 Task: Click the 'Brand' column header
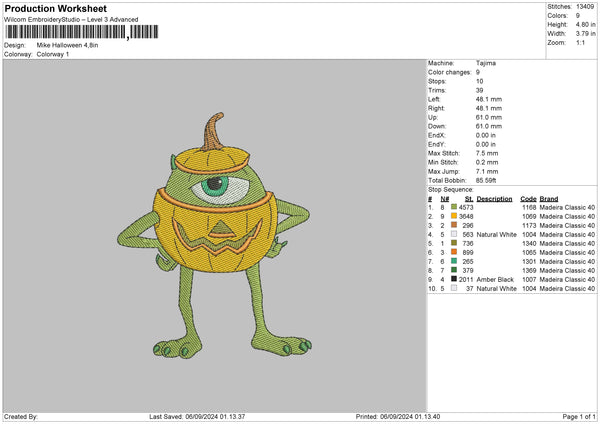pyautogui.click(x=549, y=199)
